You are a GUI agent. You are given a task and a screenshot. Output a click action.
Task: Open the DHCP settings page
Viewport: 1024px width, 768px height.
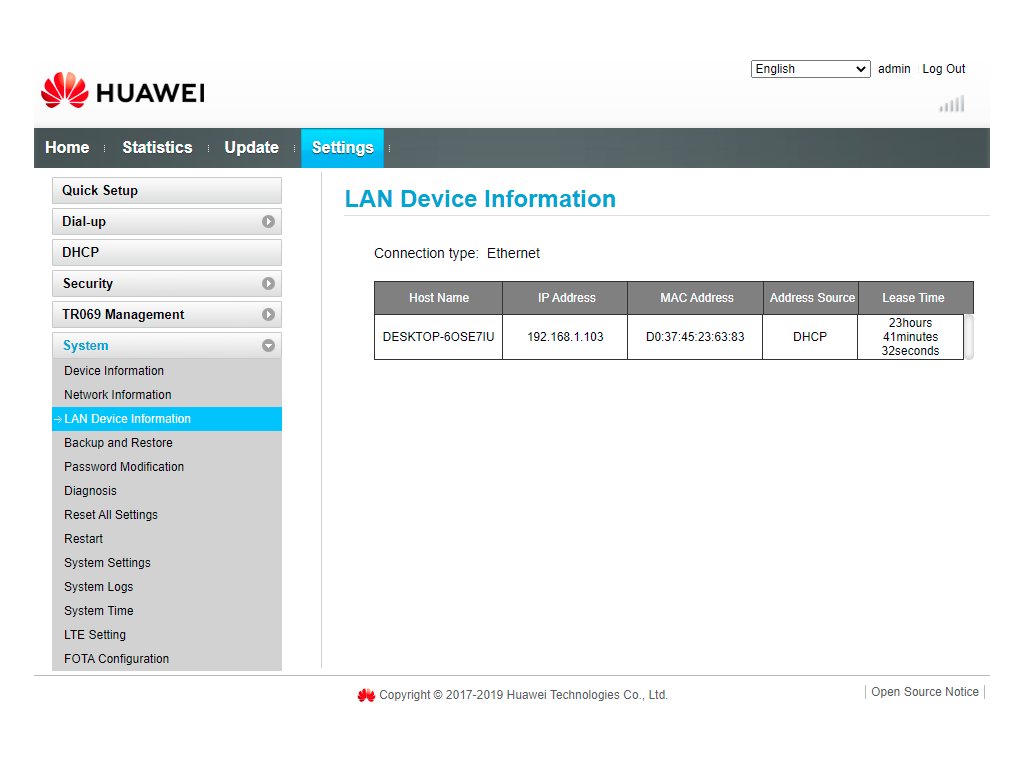tap(166, 253)
